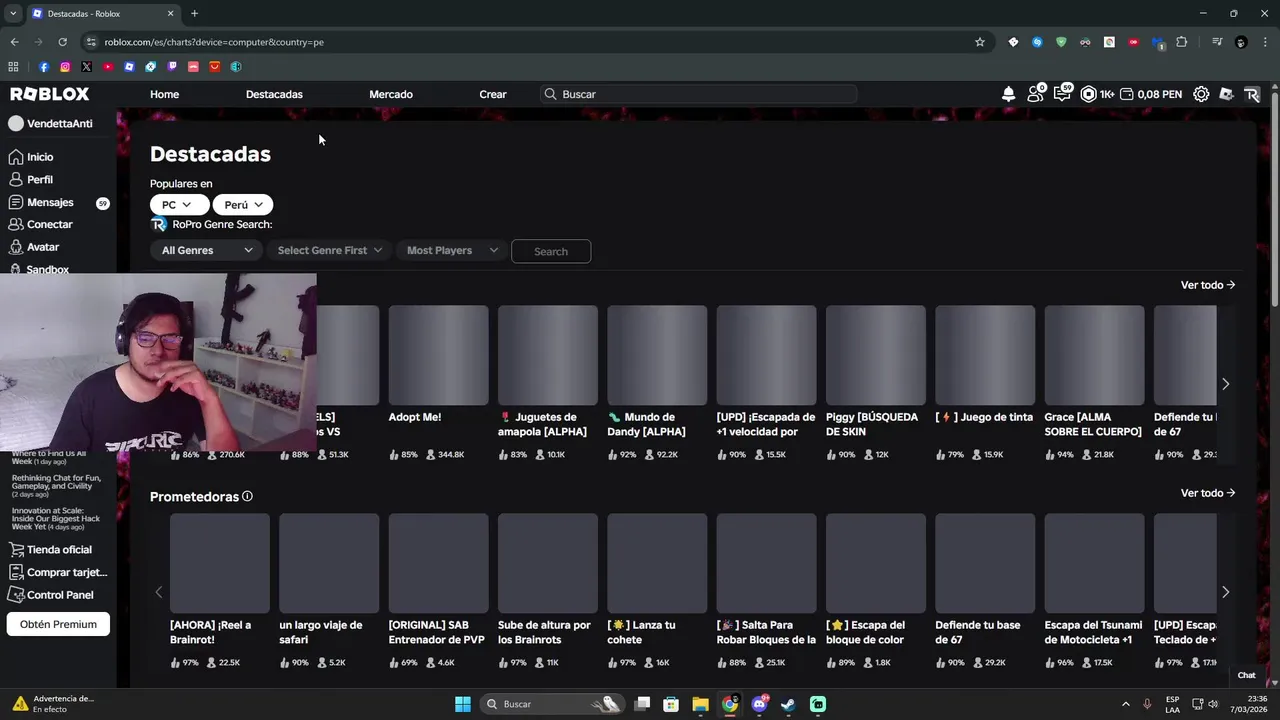Open the RoPro extension icon in header
Image resolution: width=1280 pixels, height=720 pixels.
pos(1251,94)
